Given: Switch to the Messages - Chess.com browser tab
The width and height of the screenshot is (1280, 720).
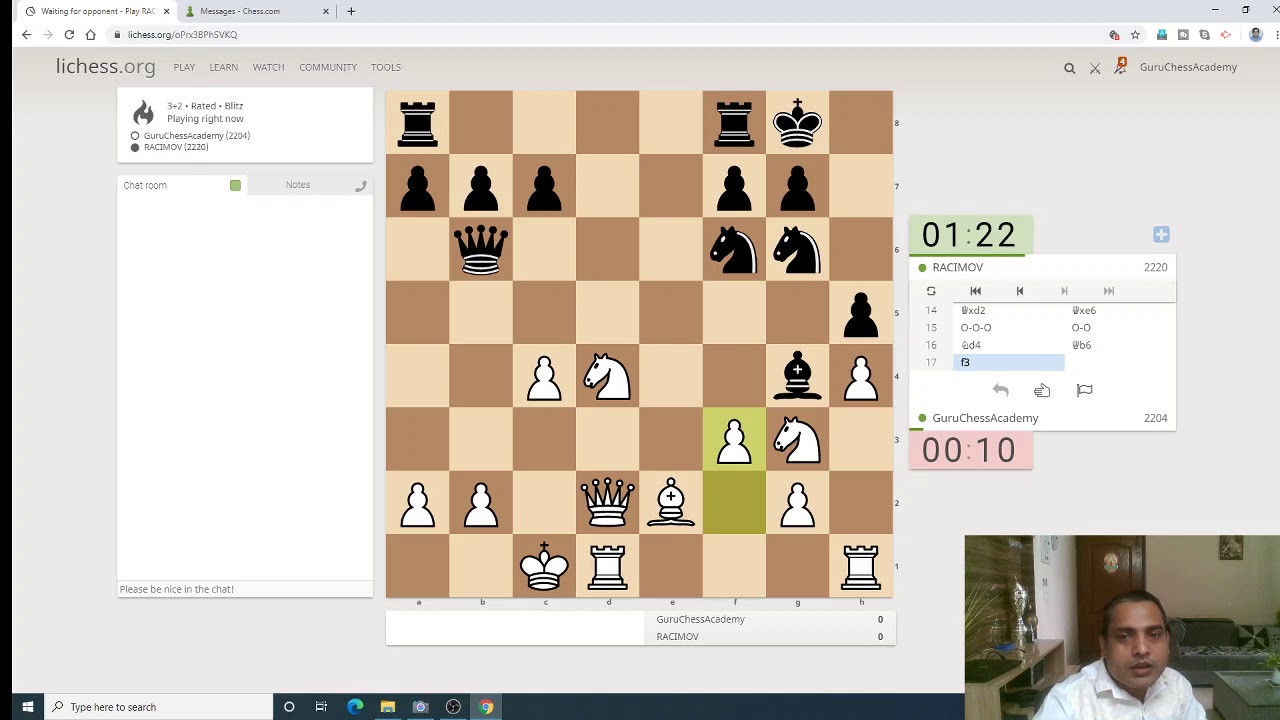Looking at the screenshot, I should [x=250, y=11].
